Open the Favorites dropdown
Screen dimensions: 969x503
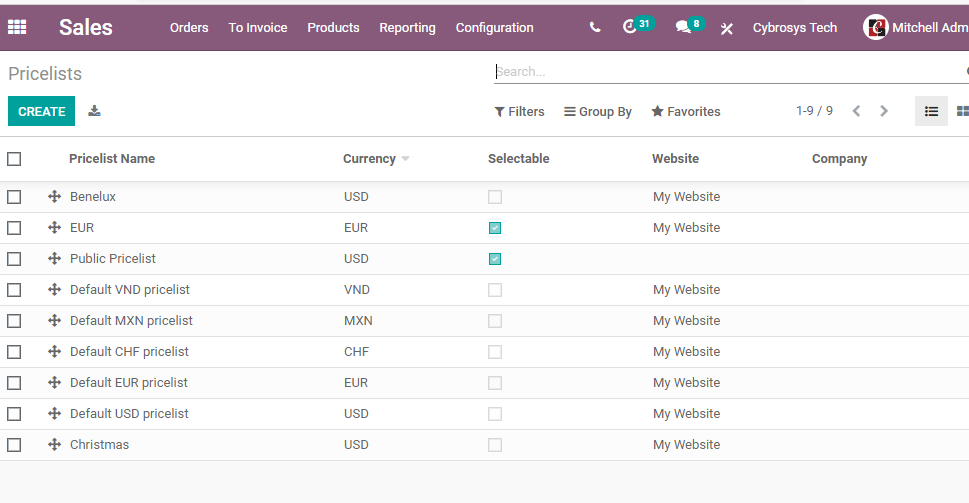coord(686,111)
